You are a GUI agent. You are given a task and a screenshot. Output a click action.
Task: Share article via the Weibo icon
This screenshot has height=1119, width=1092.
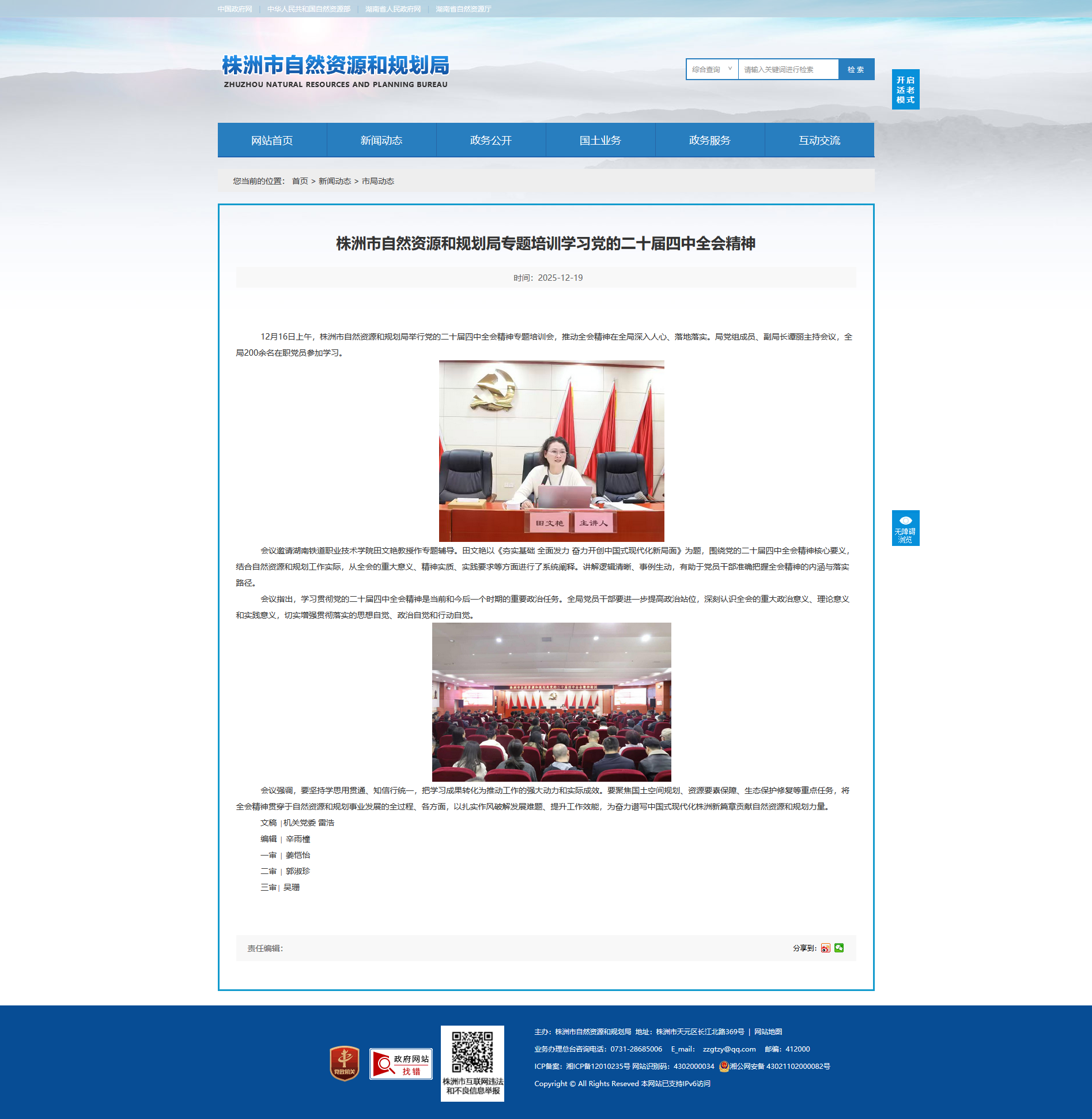click(825, 948)
